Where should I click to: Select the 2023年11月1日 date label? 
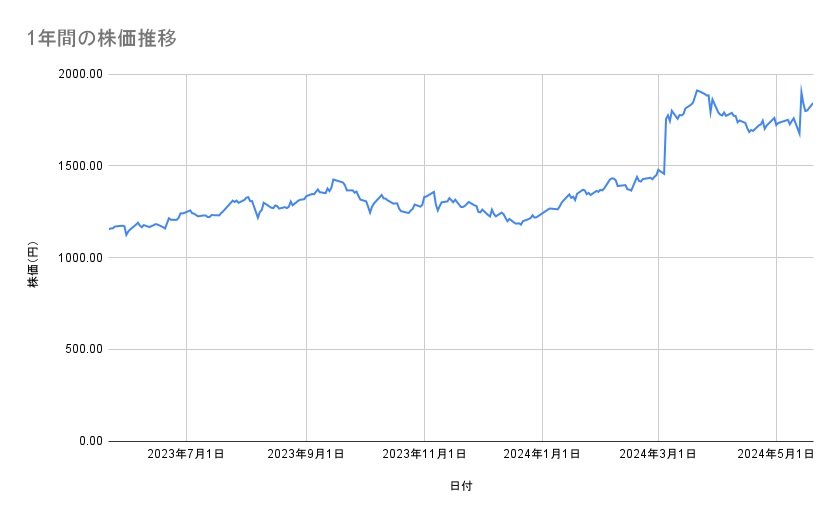424,455
